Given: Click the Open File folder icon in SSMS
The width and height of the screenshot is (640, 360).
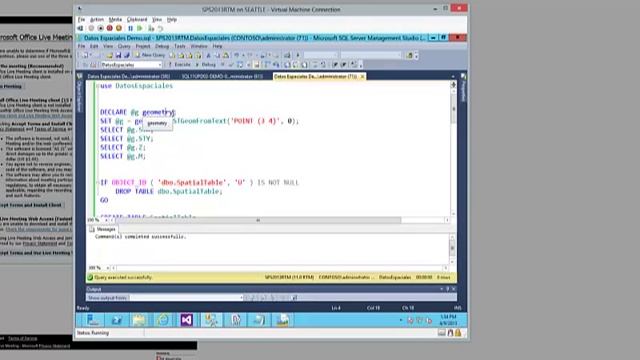Looking at the screenshot, I should (109, 55).
